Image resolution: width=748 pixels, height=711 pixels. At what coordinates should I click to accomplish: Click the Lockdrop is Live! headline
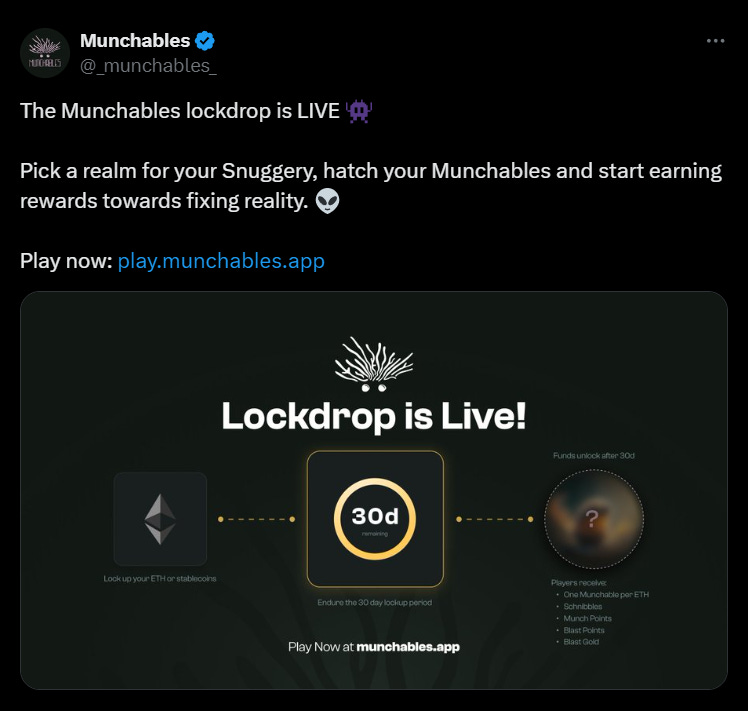point(374,417)
